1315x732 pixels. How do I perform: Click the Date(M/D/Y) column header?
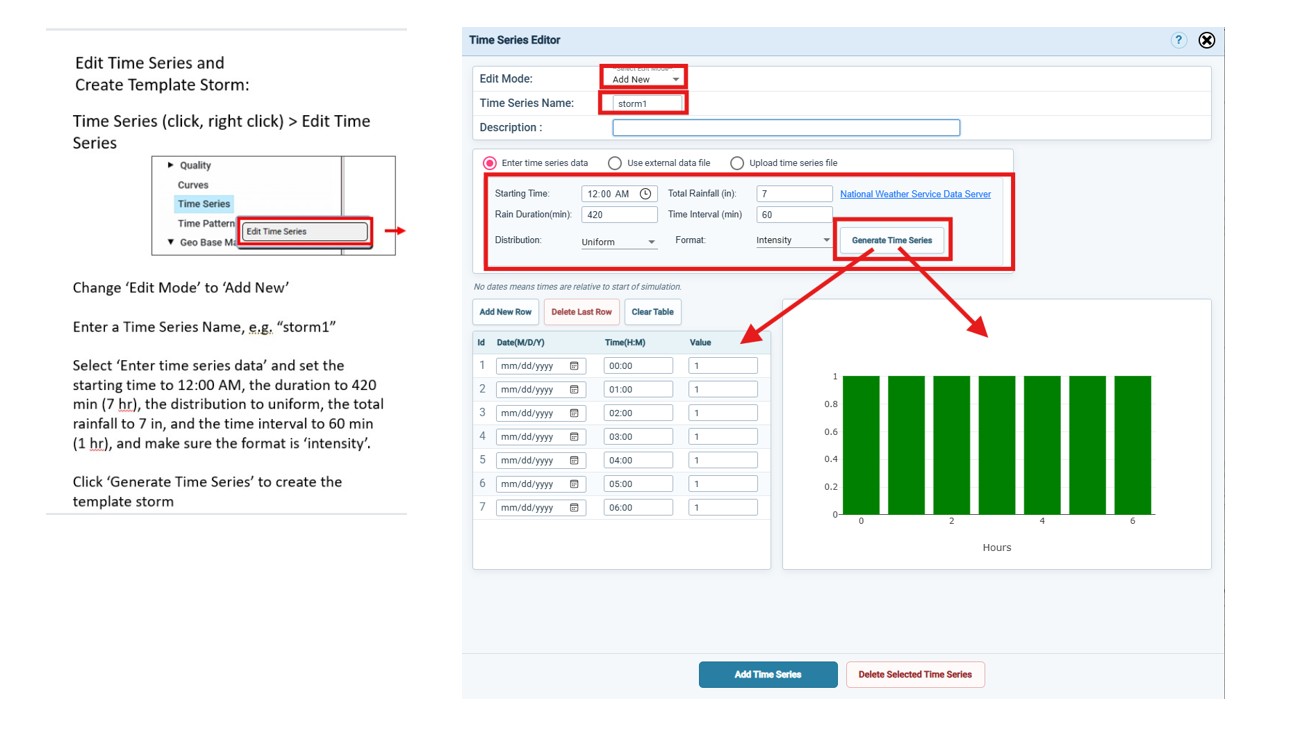520,343
